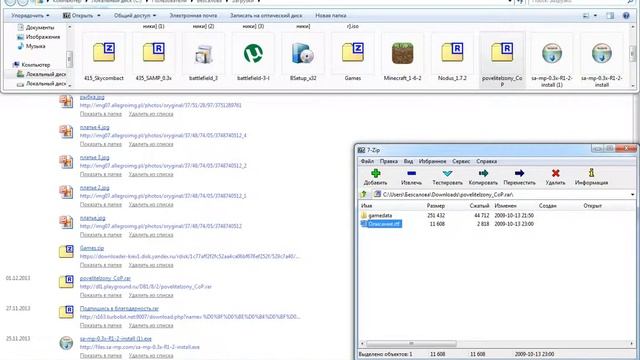Click Удалить из списка under платье 2.jpg
This screenshot has height=360, width=640.
coord(151,204)
